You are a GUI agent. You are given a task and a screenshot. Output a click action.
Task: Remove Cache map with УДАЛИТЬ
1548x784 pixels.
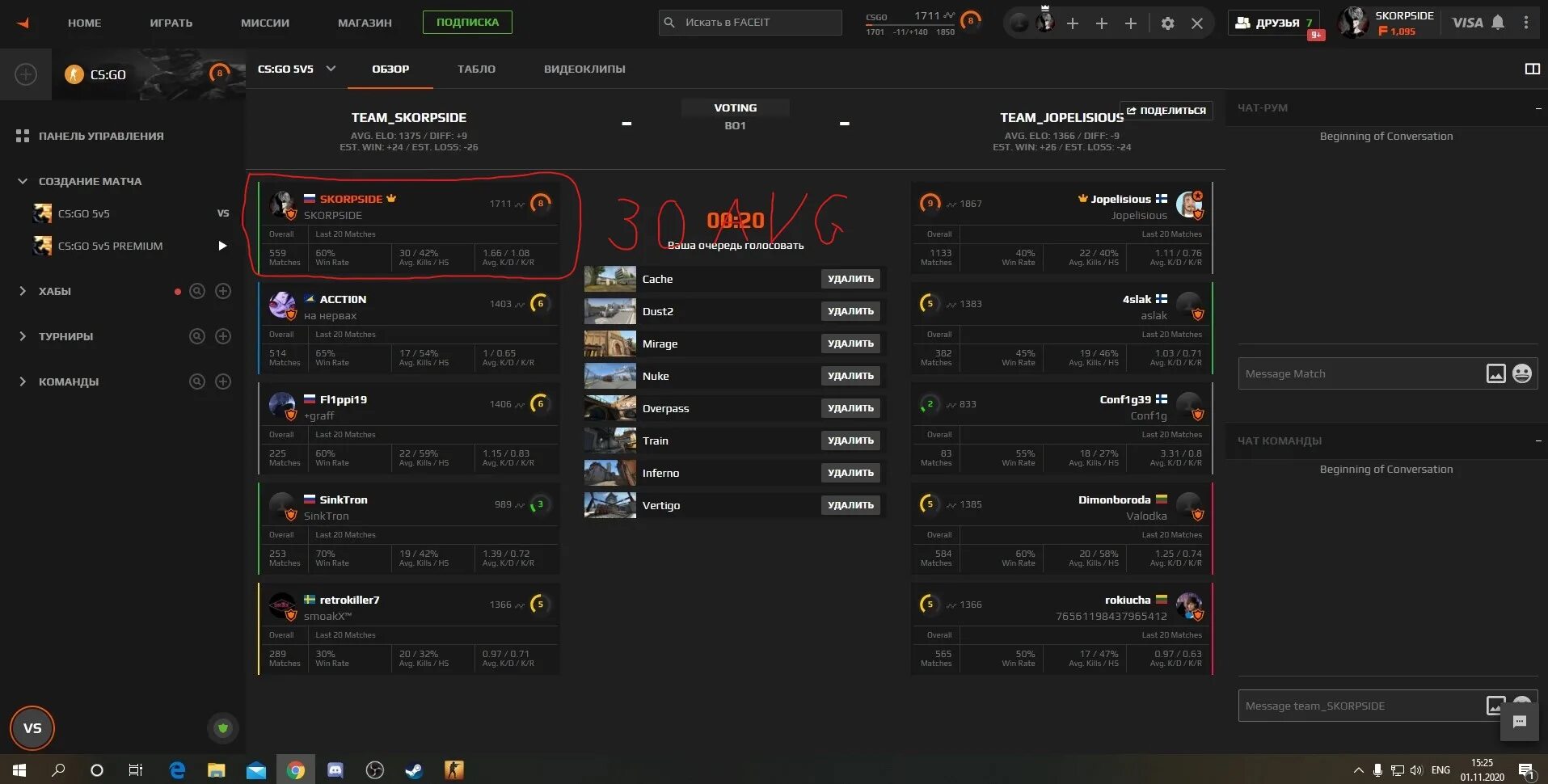pos(850,279)
